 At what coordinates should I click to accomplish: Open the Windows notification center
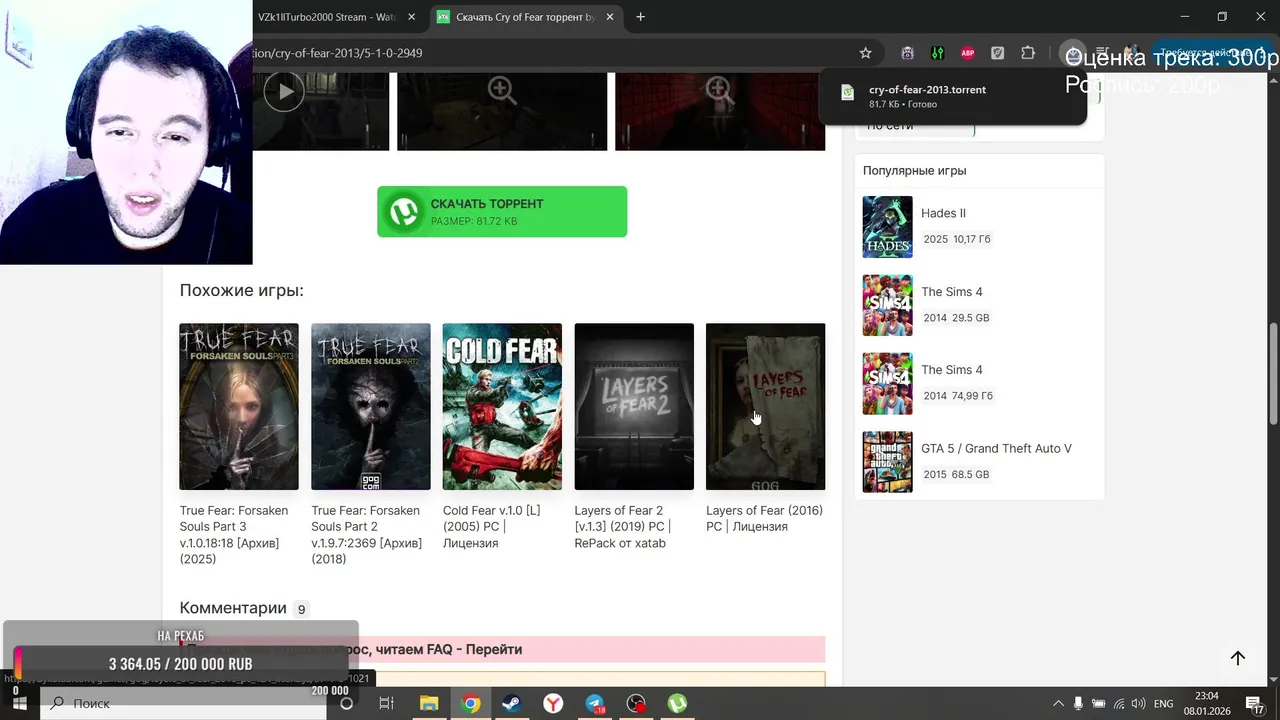tap(1257, 704)
